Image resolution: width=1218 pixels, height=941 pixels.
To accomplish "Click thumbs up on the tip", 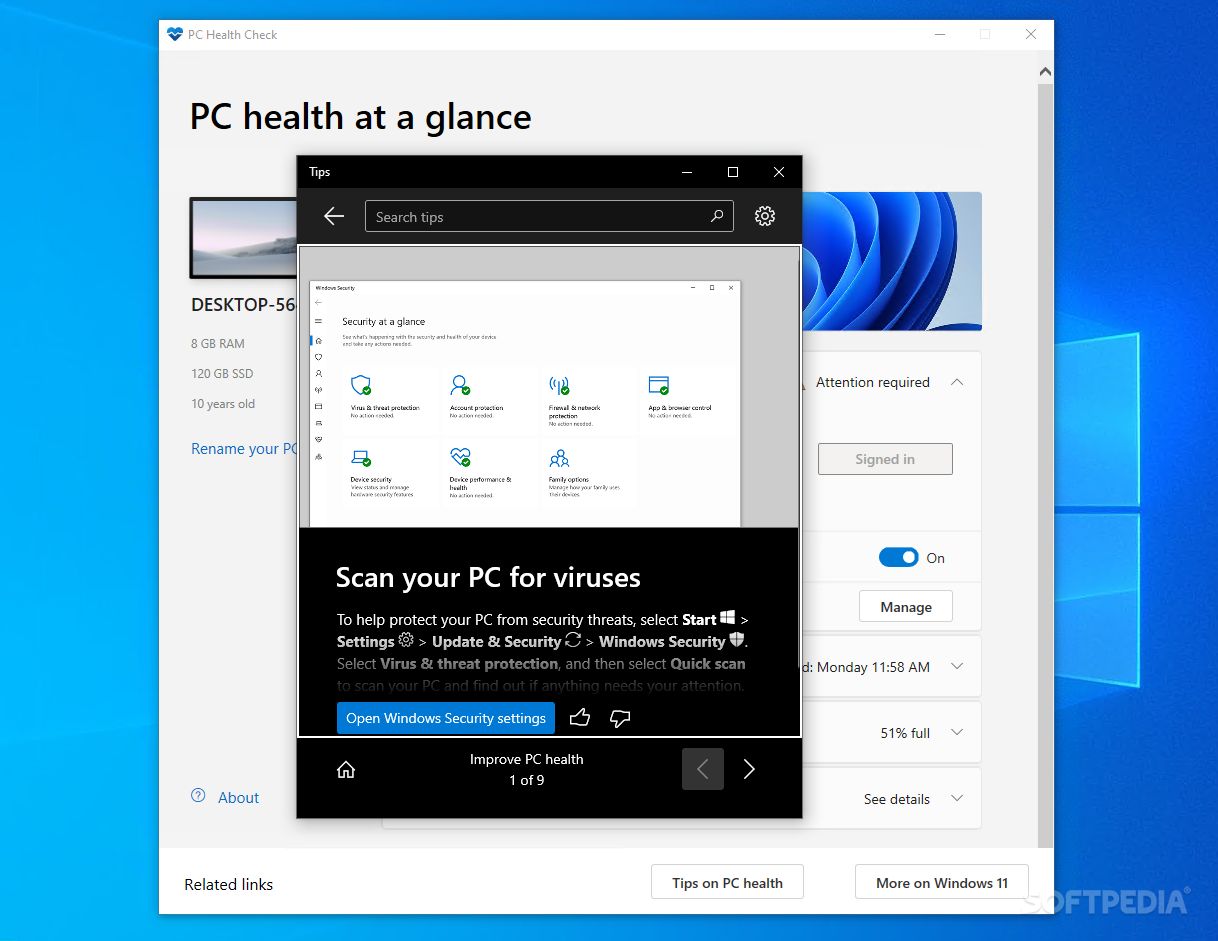I will pyautogui.click(x=579, y=718).
